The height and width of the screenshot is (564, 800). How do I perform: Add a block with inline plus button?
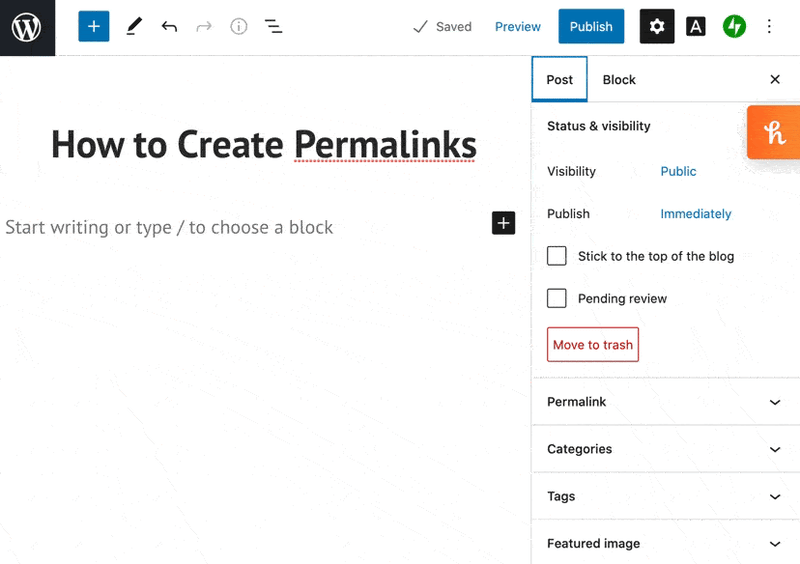pos(503,223)
